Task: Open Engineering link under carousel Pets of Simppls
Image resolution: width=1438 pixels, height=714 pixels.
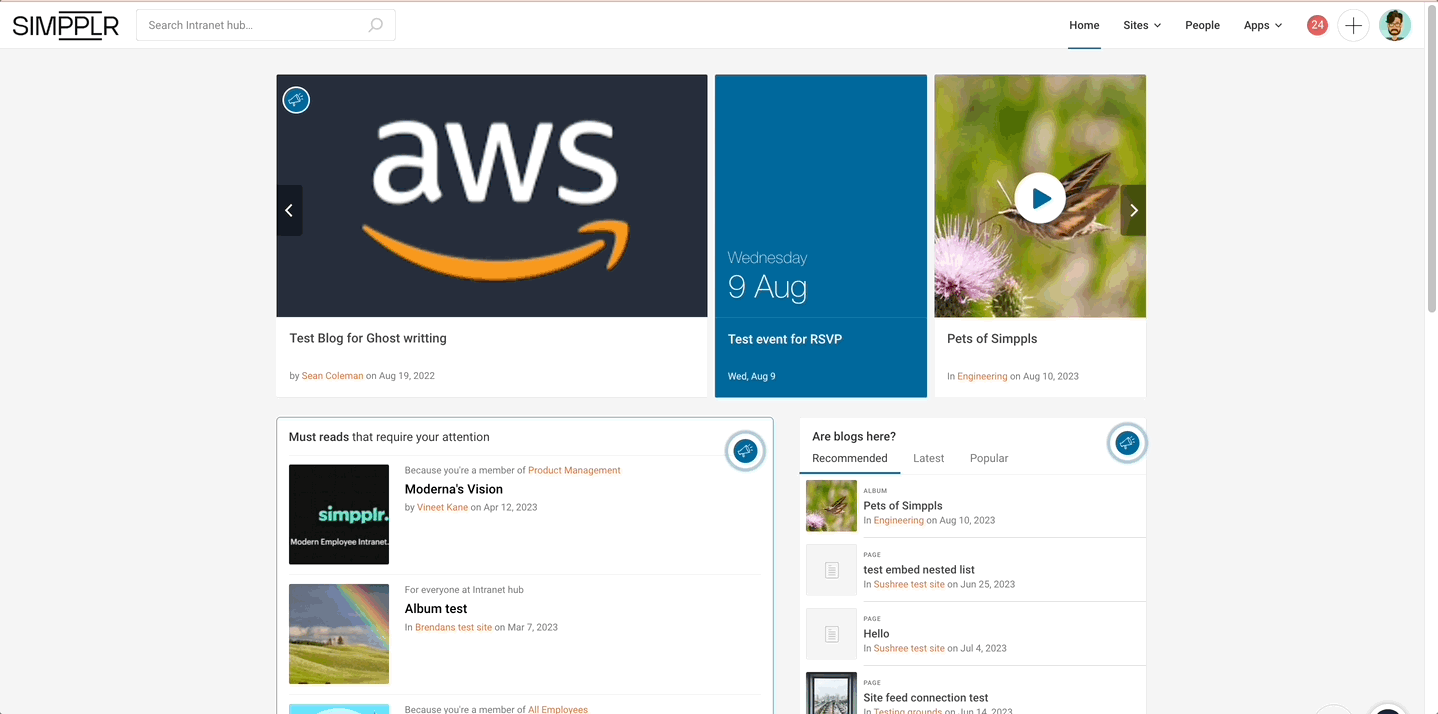Action: 982,376
